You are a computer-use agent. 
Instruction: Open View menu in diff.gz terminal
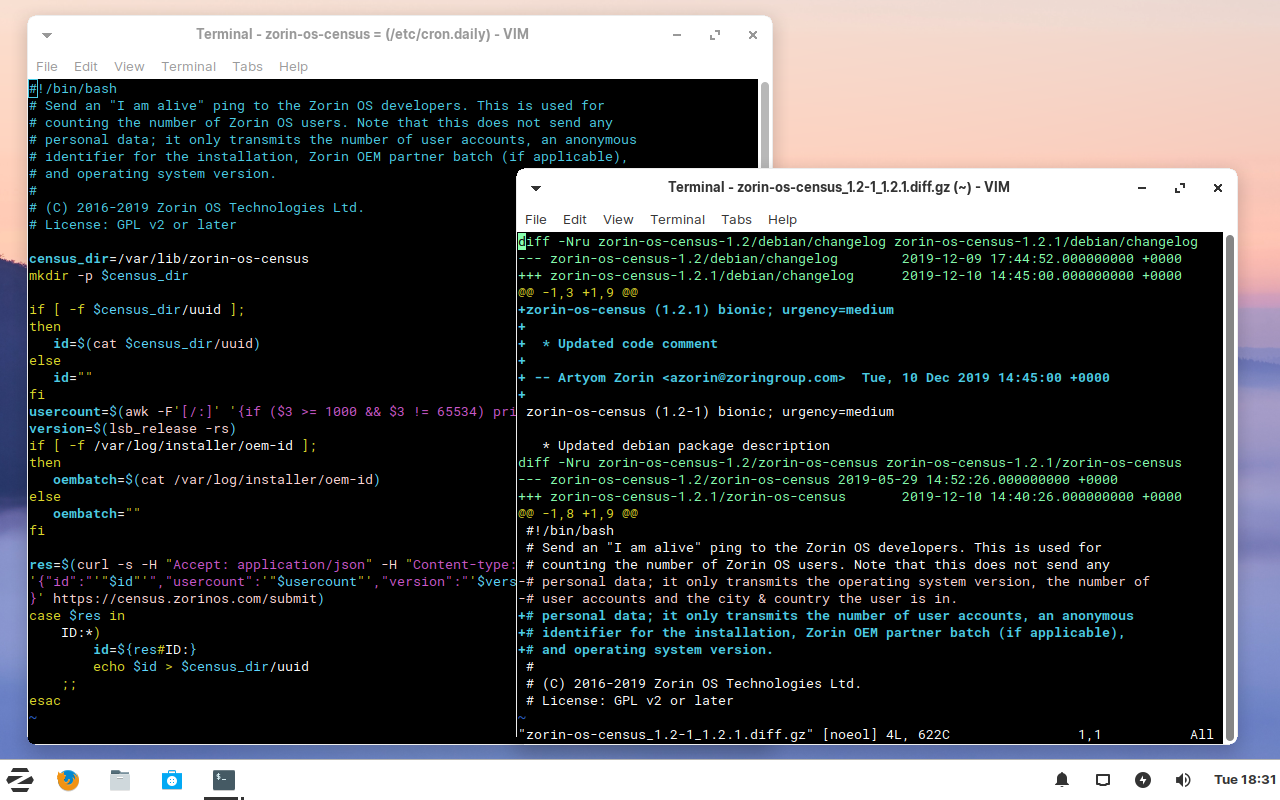coord(618,219)
